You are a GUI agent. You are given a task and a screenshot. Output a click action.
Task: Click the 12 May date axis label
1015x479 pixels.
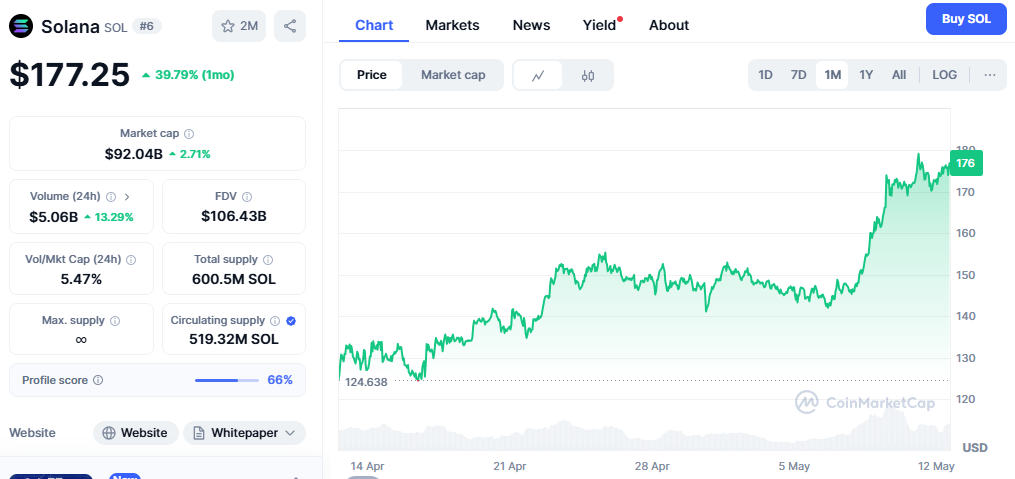pos(937,466)
